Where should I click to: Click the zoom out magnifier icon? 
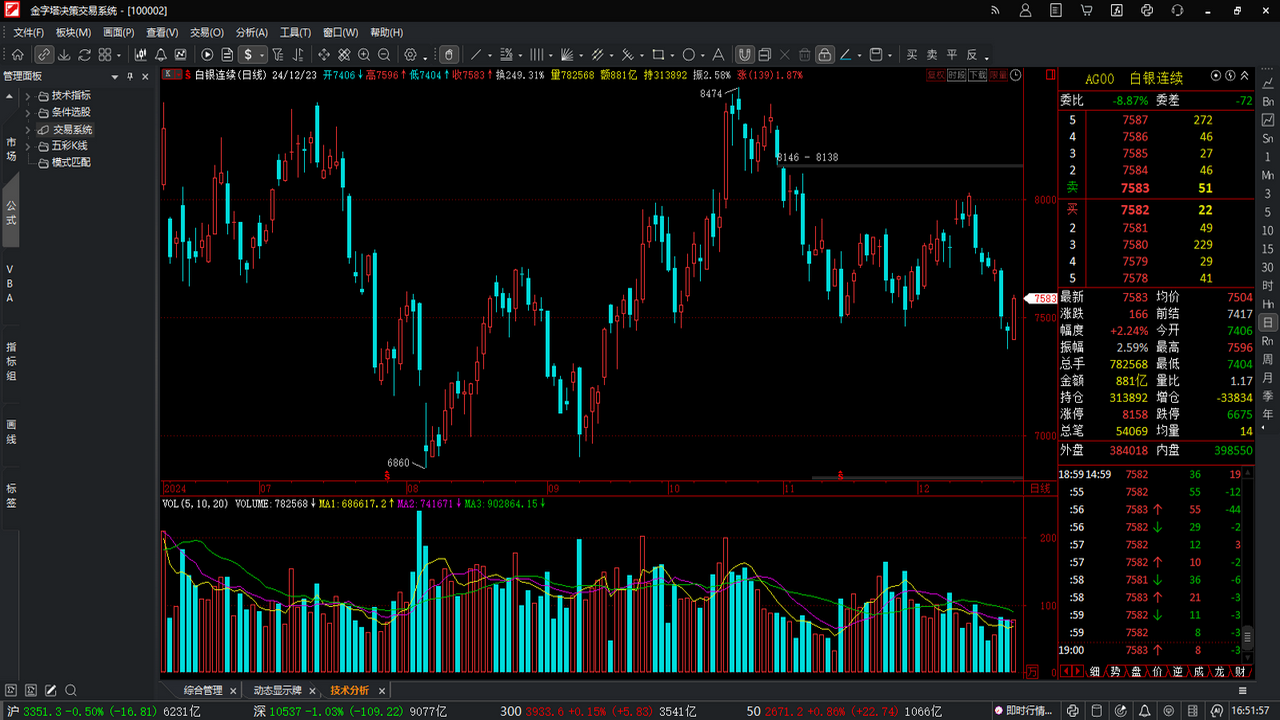click(x=385, y=55)
